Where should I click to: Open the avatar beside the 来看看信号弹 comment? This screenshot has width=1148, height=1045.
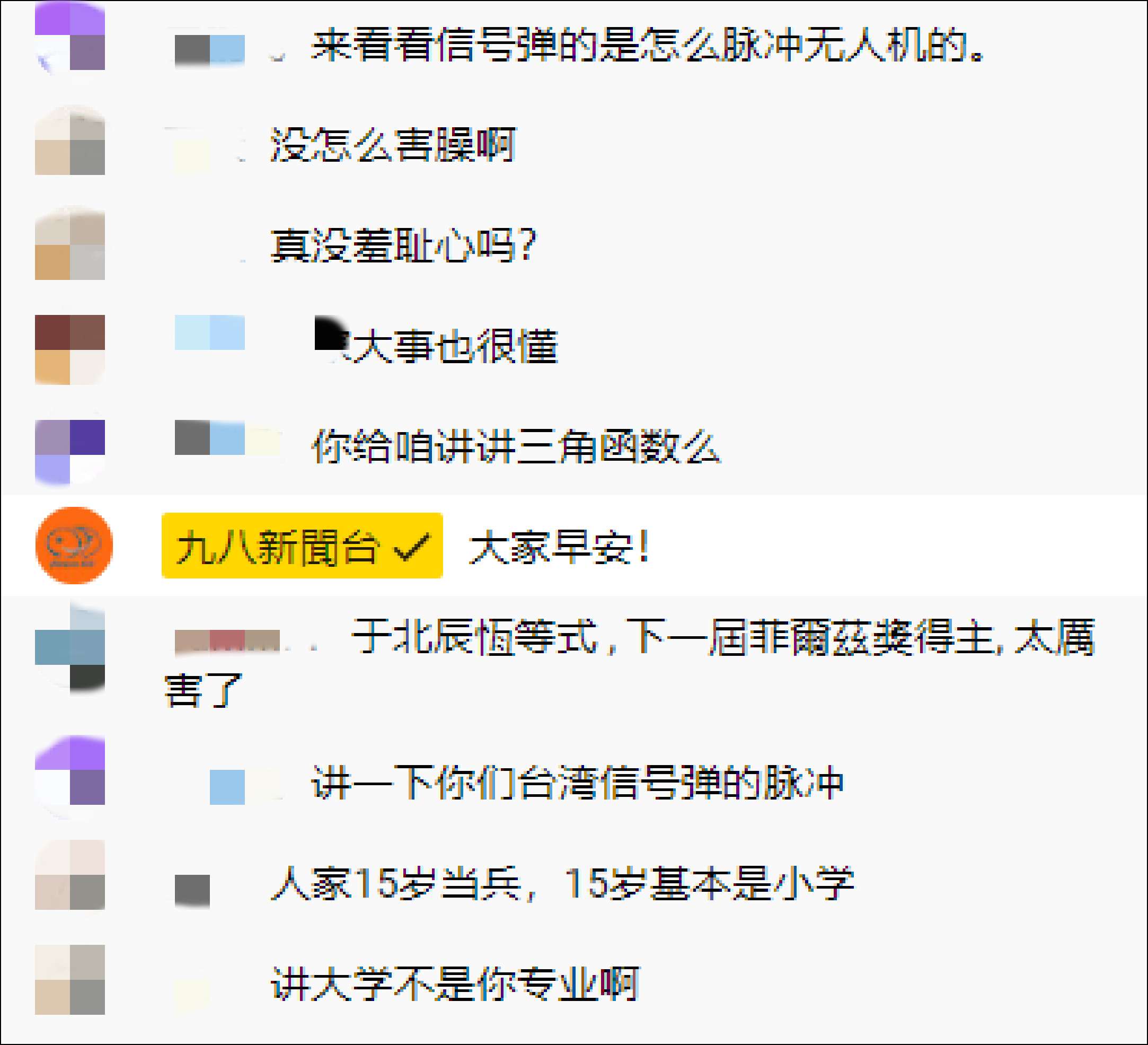(x=70, y=37)
